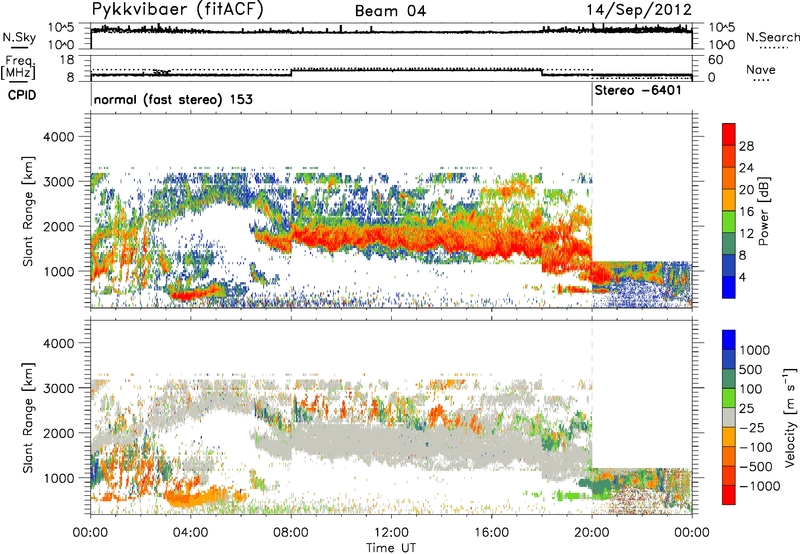Click the 'N.Sky' legend label
800x554 pixels.
coord(19,37)
